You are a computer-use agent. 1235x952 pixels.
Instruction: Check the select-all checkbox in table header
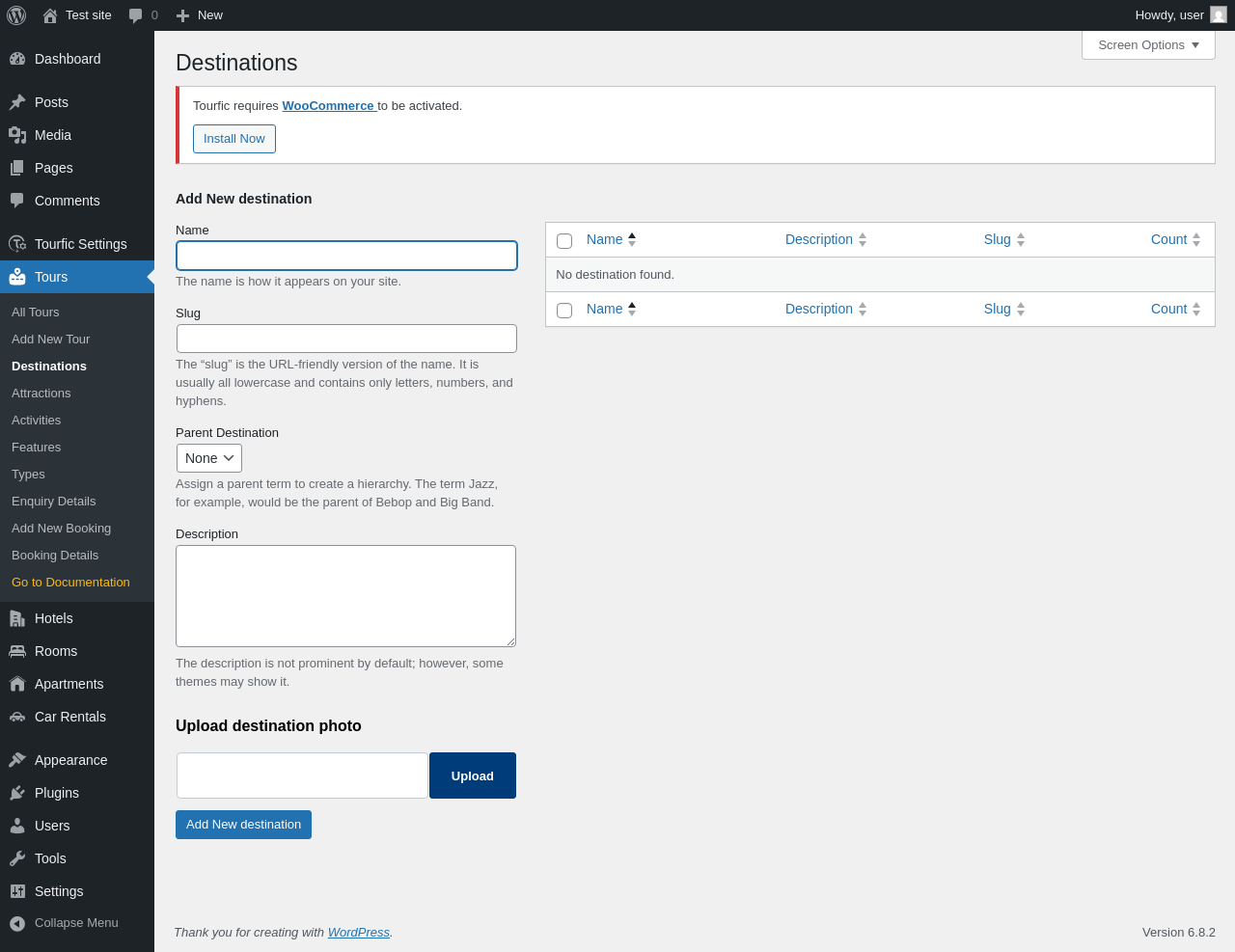(x=564, y=241)
